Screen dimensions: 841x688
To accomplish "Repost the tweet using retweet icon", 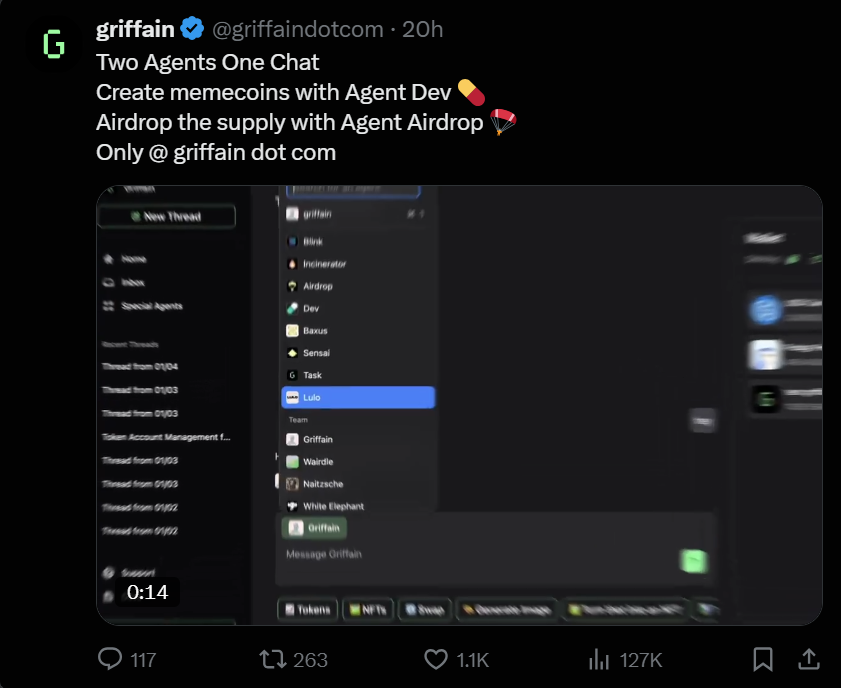I will [x=271, y=659].
